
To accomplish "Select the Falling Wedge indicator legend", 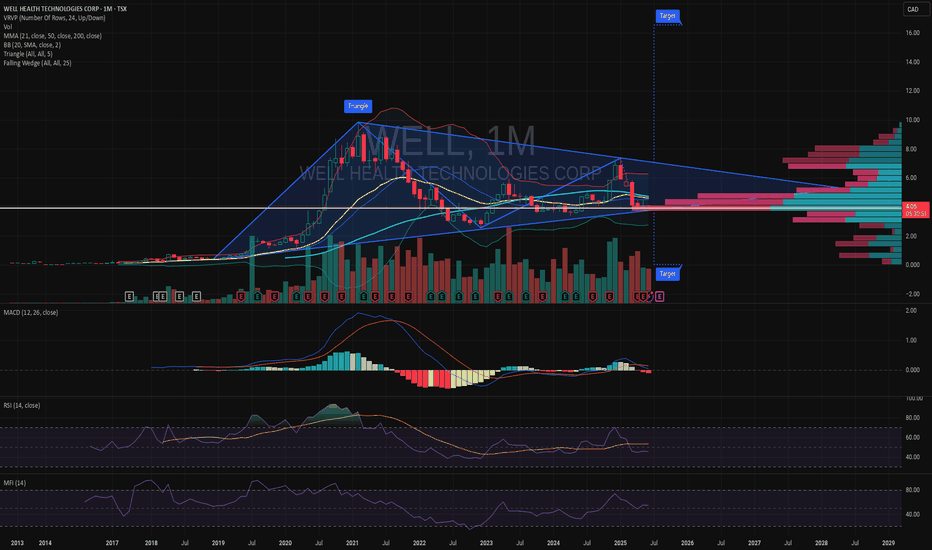I will click(37, 62).
